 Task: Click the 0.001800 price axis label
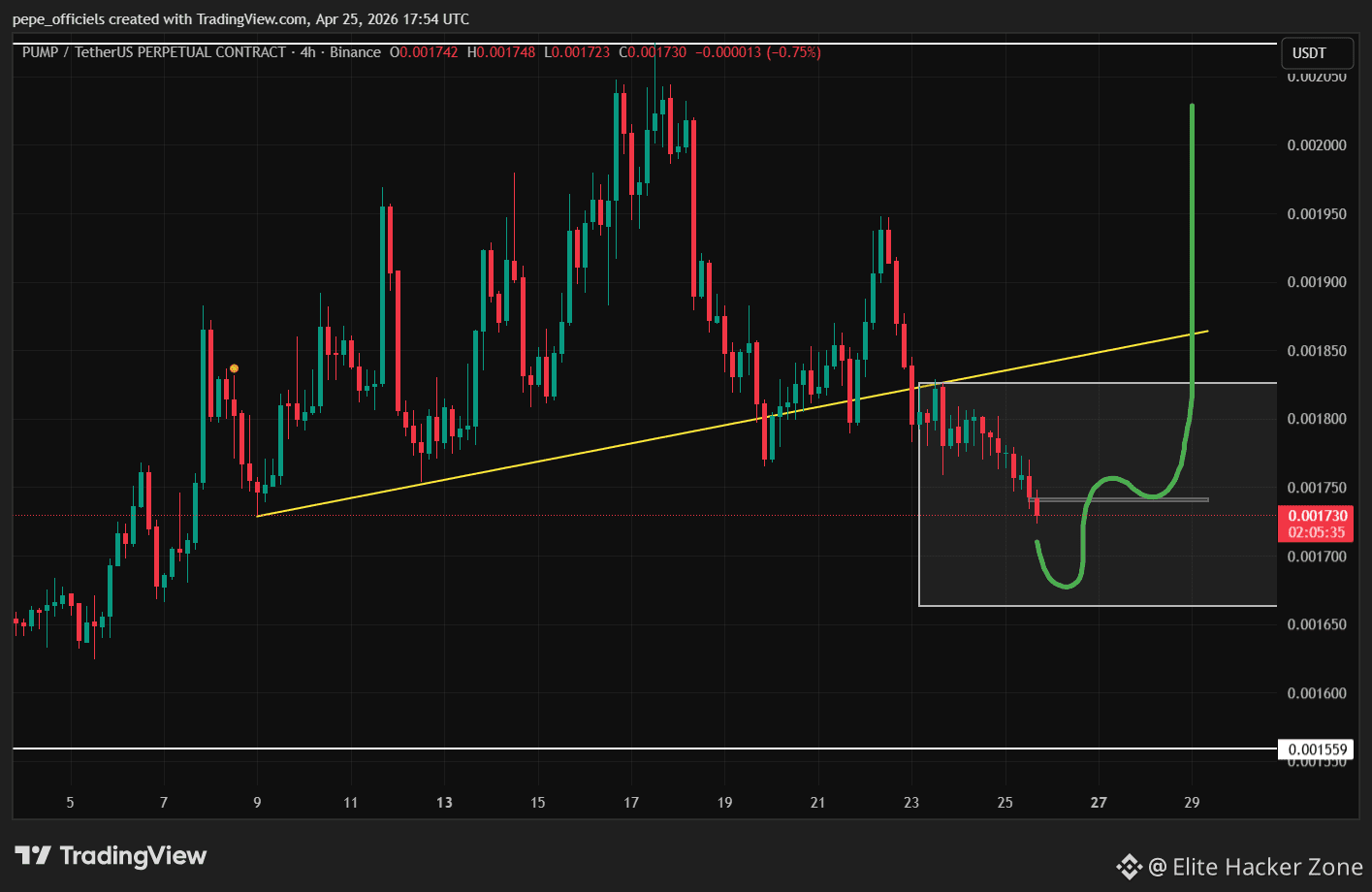1317,419
